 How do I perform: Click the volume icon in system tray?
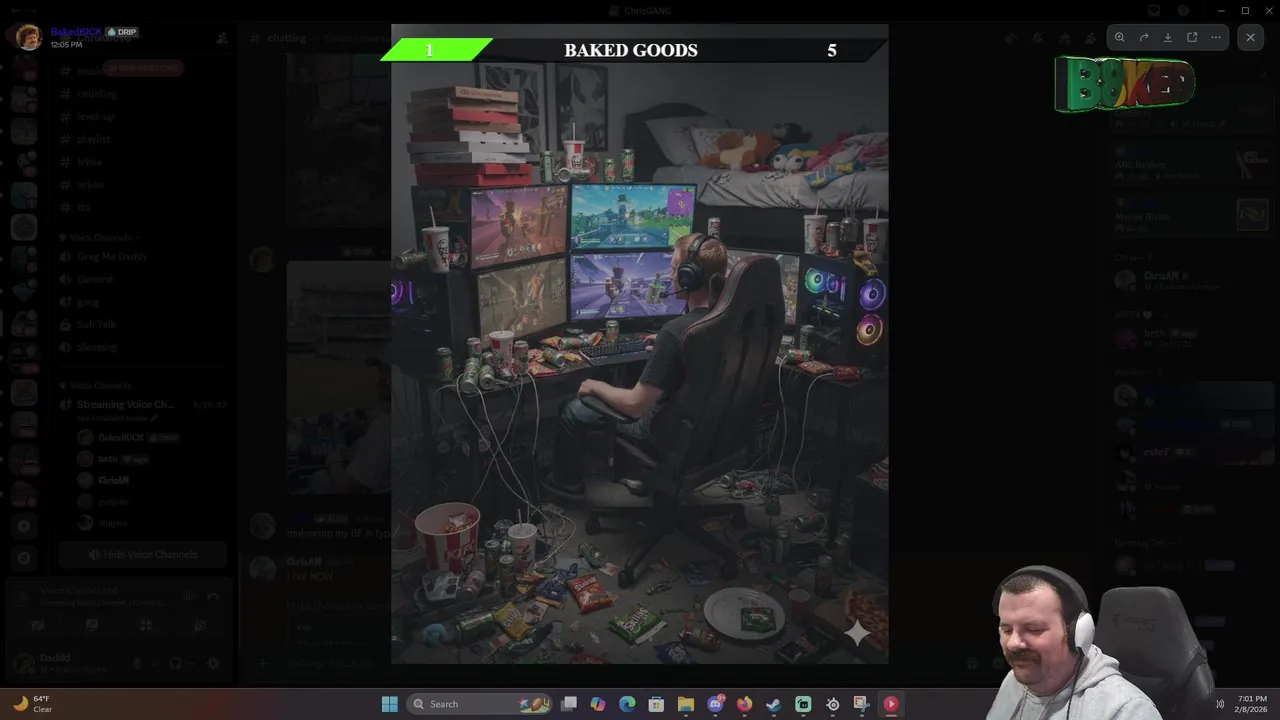[1219, 704]
